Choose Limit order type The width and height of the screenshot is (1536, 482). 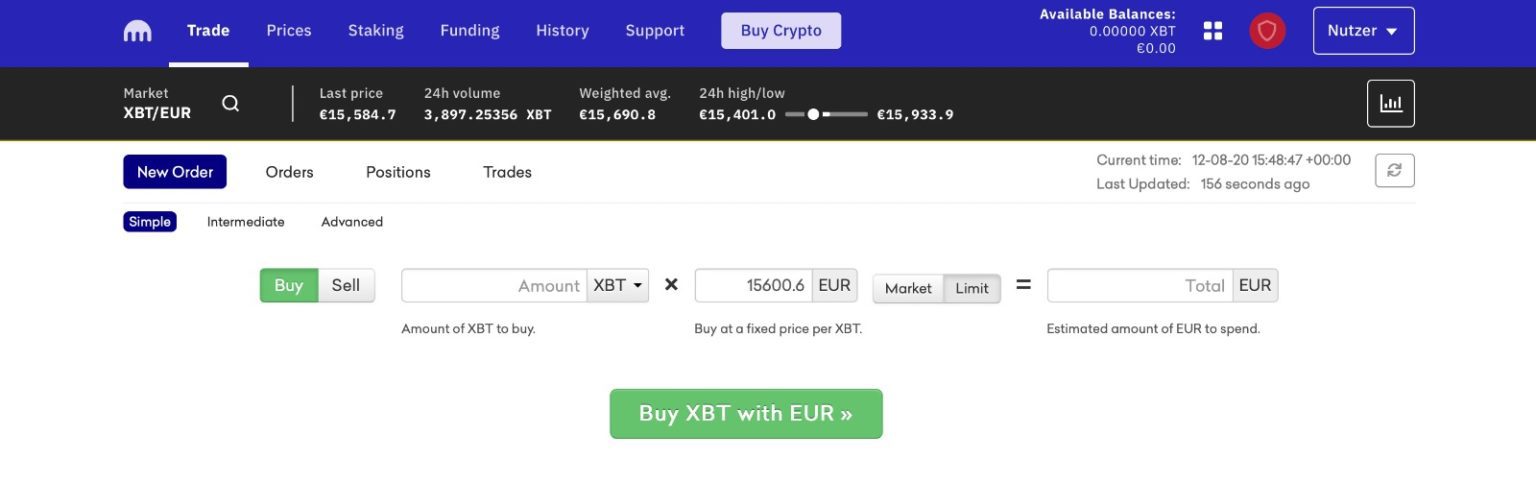pos(972,288)
